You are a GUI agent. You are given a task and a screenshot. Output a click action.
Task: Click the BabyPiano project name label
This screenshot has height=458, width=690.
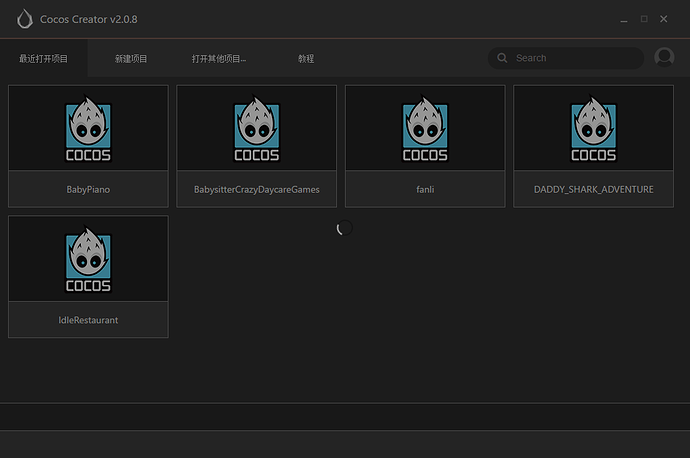tap(88, 190)
